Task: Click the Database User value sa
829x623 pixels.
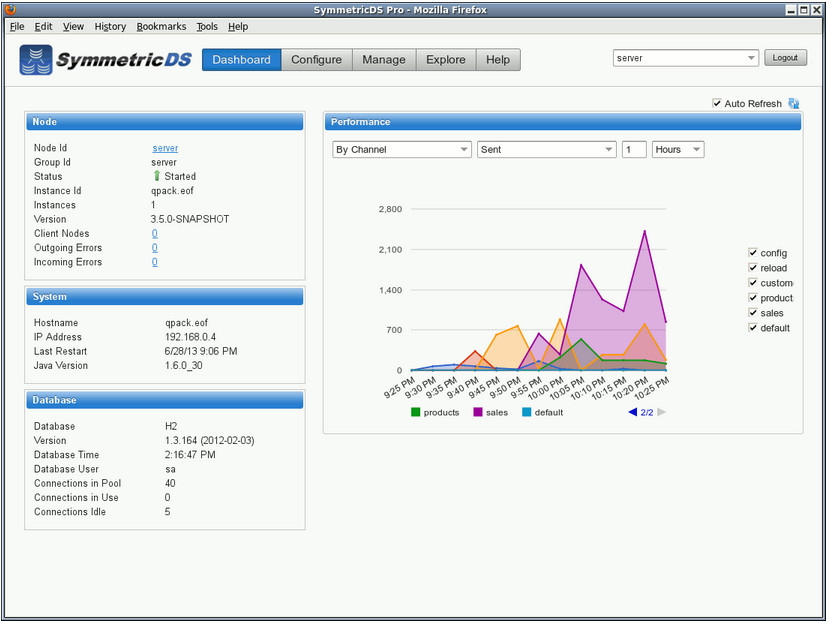Action: pos(170,469)
